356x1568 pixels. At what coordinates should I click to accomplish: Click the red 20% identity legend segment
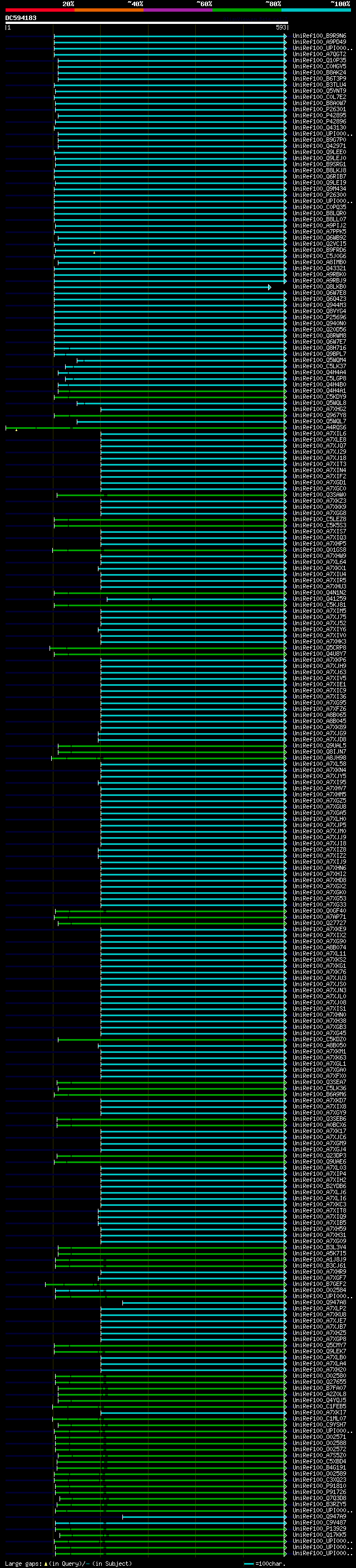click(x=39, y=10)
